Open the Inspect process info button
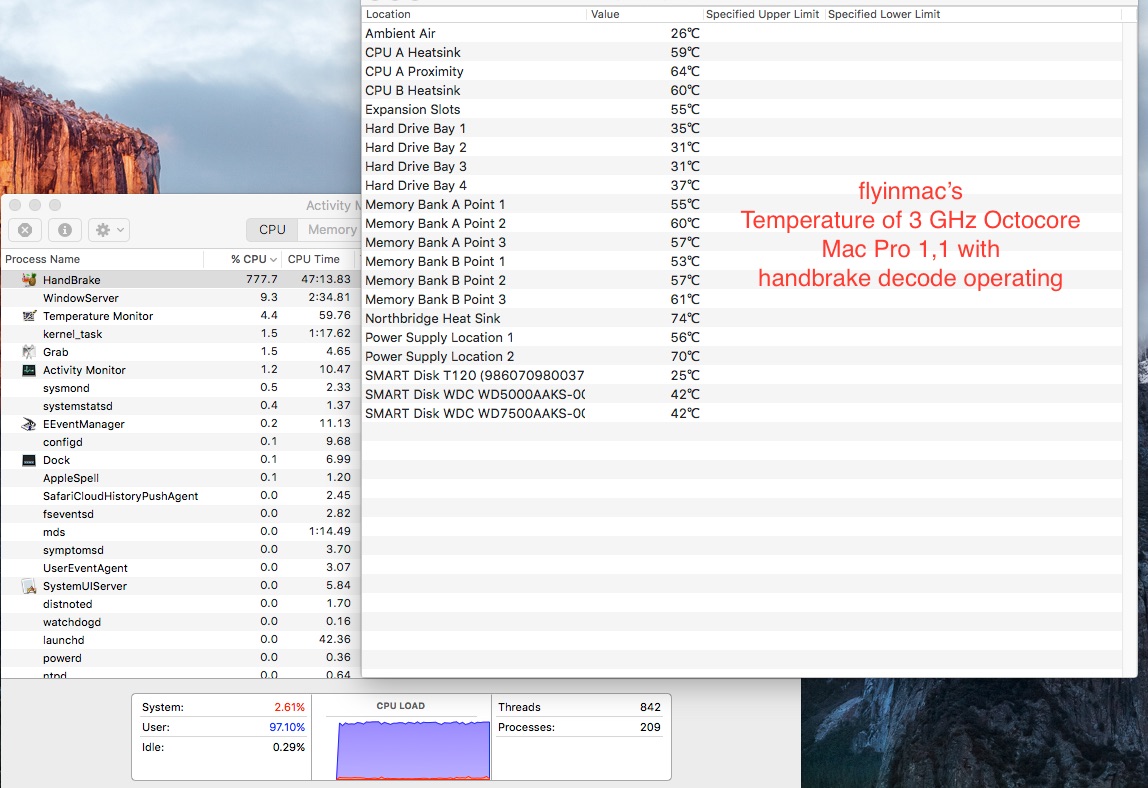Image resolution: width=1148 pixels, height=788 pixels. [x=64, y=230]
